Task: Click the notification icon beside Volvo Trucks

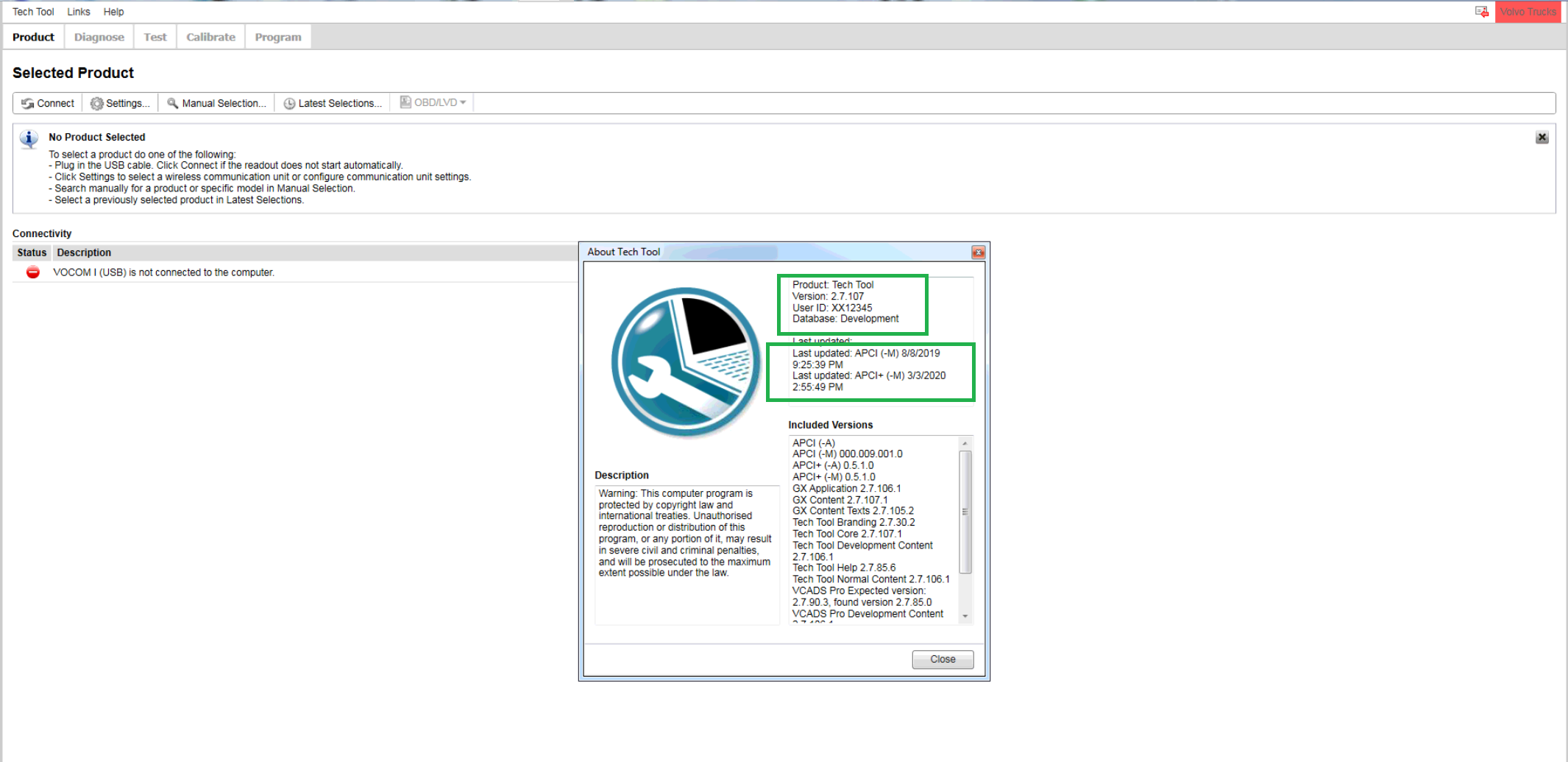Action: pyautogui.click(x=1481, y=12)
